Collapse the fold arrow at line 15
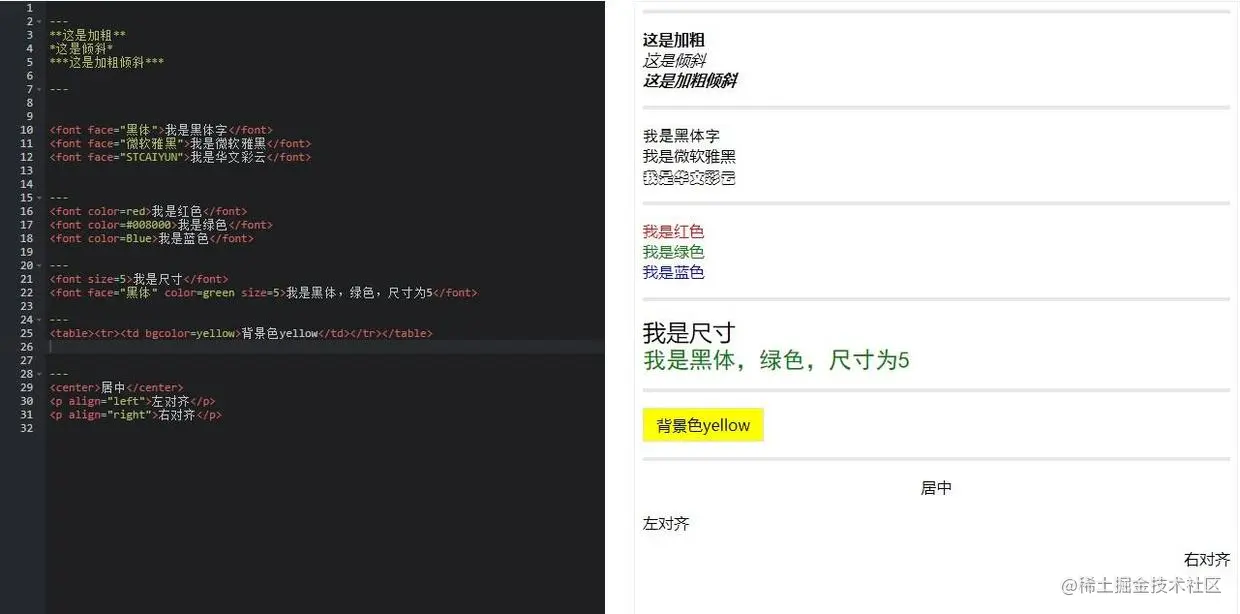Screen dimensions: 1240x614 [x=39, y=198]
